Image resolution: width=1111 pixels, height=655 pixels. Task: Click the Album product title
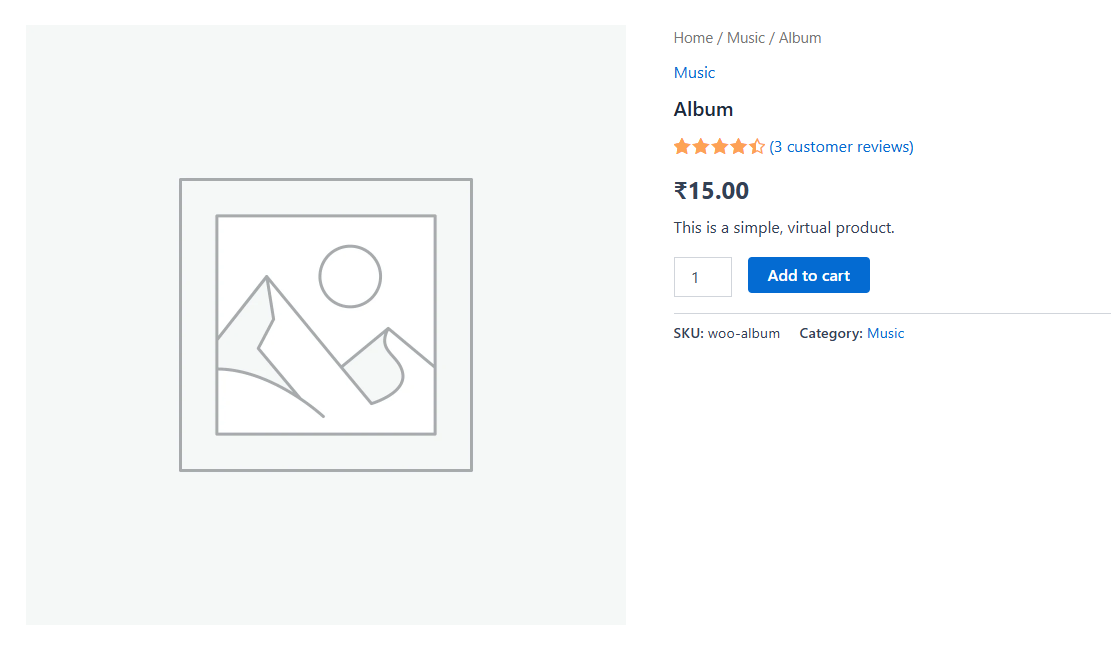tap(703, 109)
